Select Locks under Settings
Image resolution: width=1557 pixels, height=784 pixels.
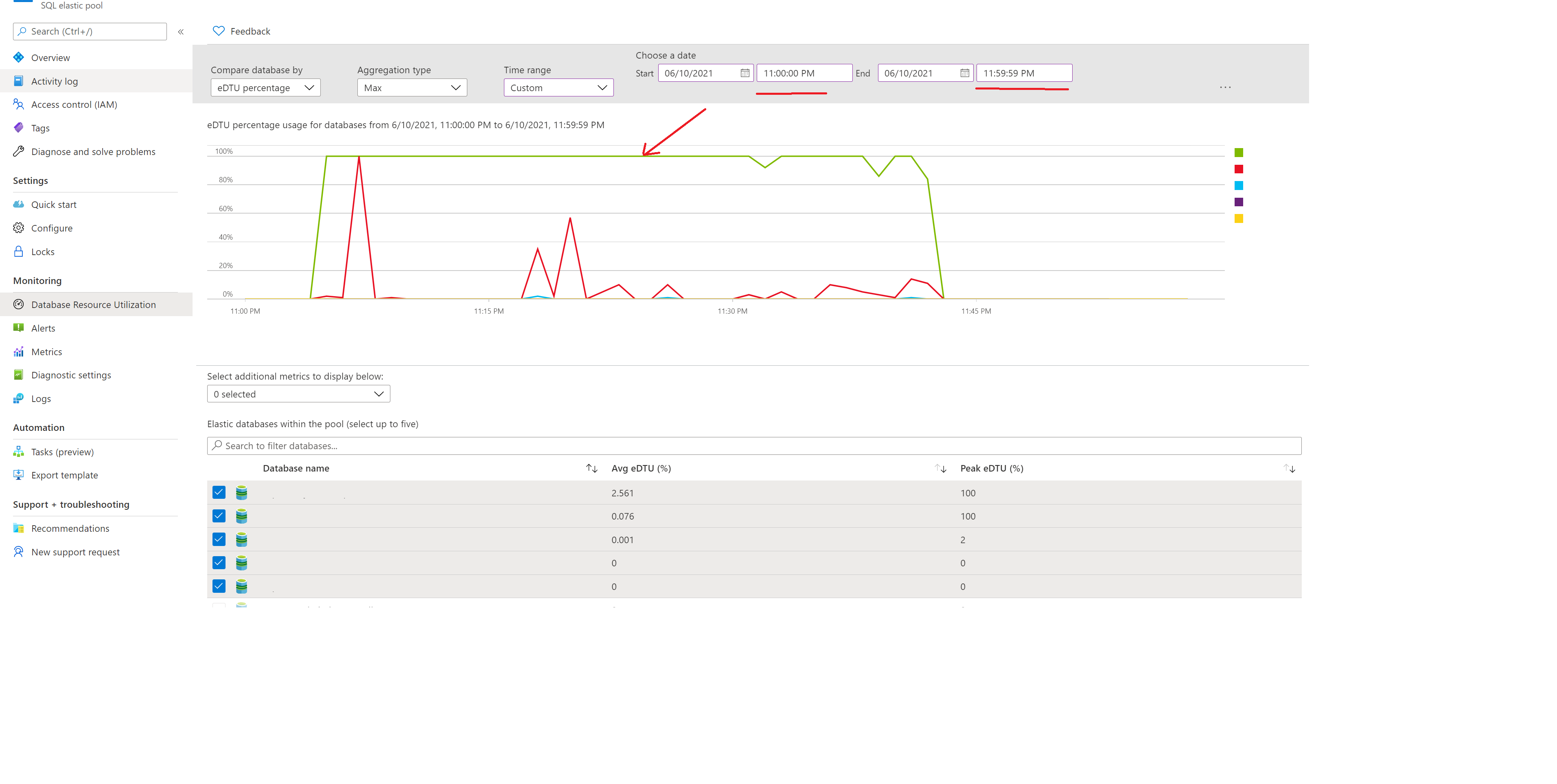coord(43,251)
